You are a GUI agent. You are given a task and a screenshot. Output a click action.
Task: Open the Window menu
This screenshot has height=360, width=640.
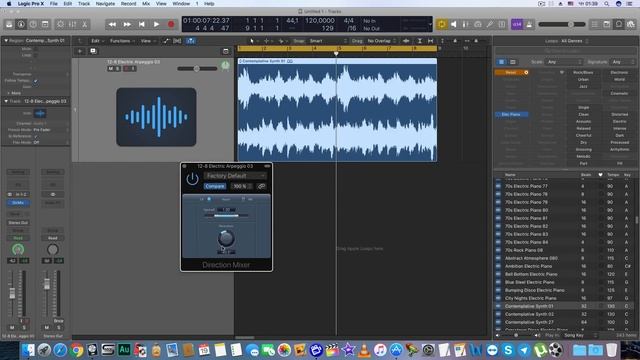tap(181, 4)
